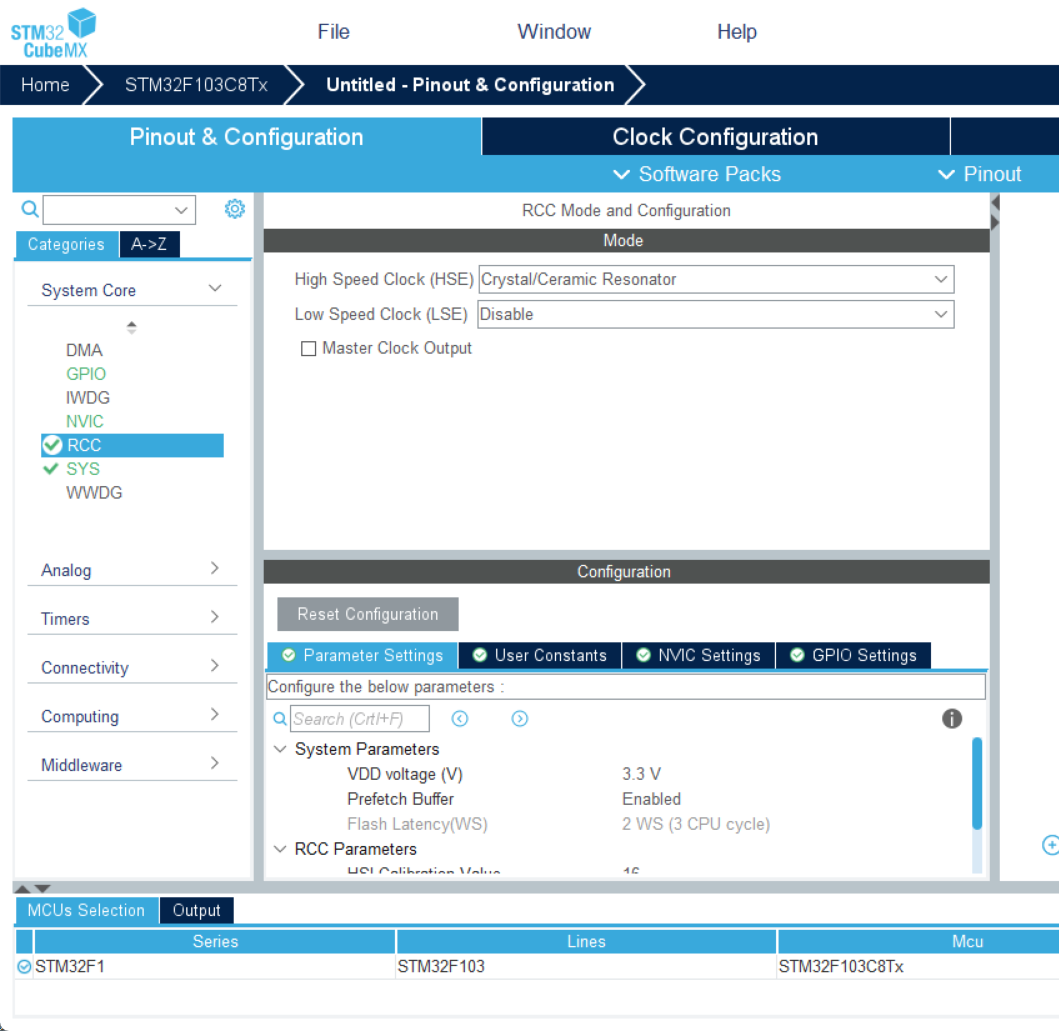Open the Window menu
Image resolution: width=1059 pixels, height=1031 pixels.
pos(554,32)
